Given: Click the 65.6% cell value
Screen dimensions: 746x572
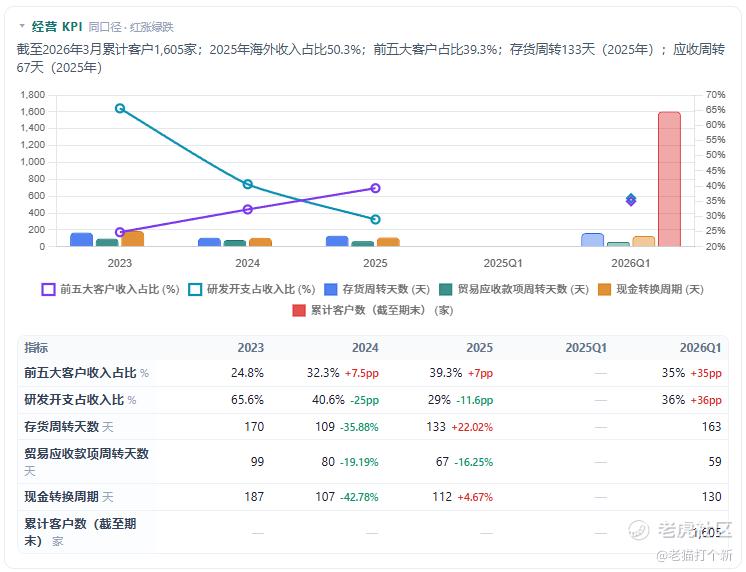Looking at the screenshot, I should 247,400.
